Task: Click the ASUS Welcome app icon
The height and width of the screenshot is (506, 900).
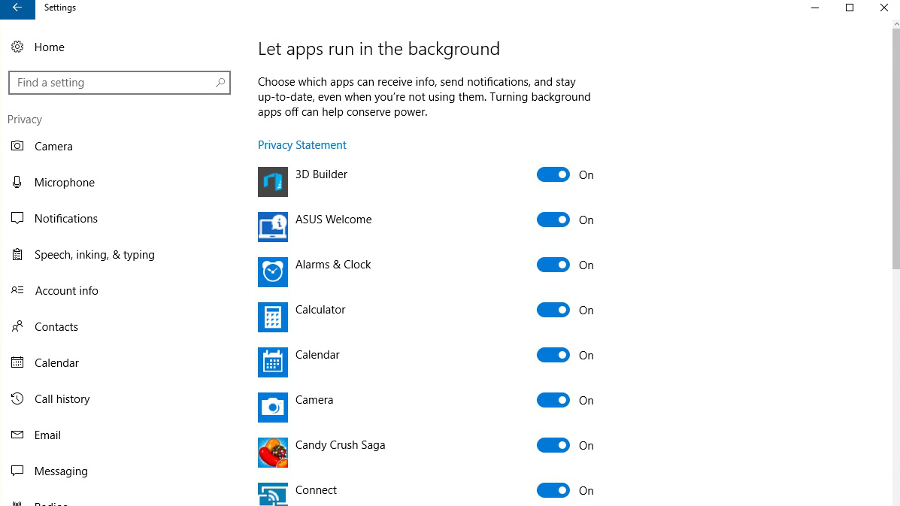Action: coord(273,227)
